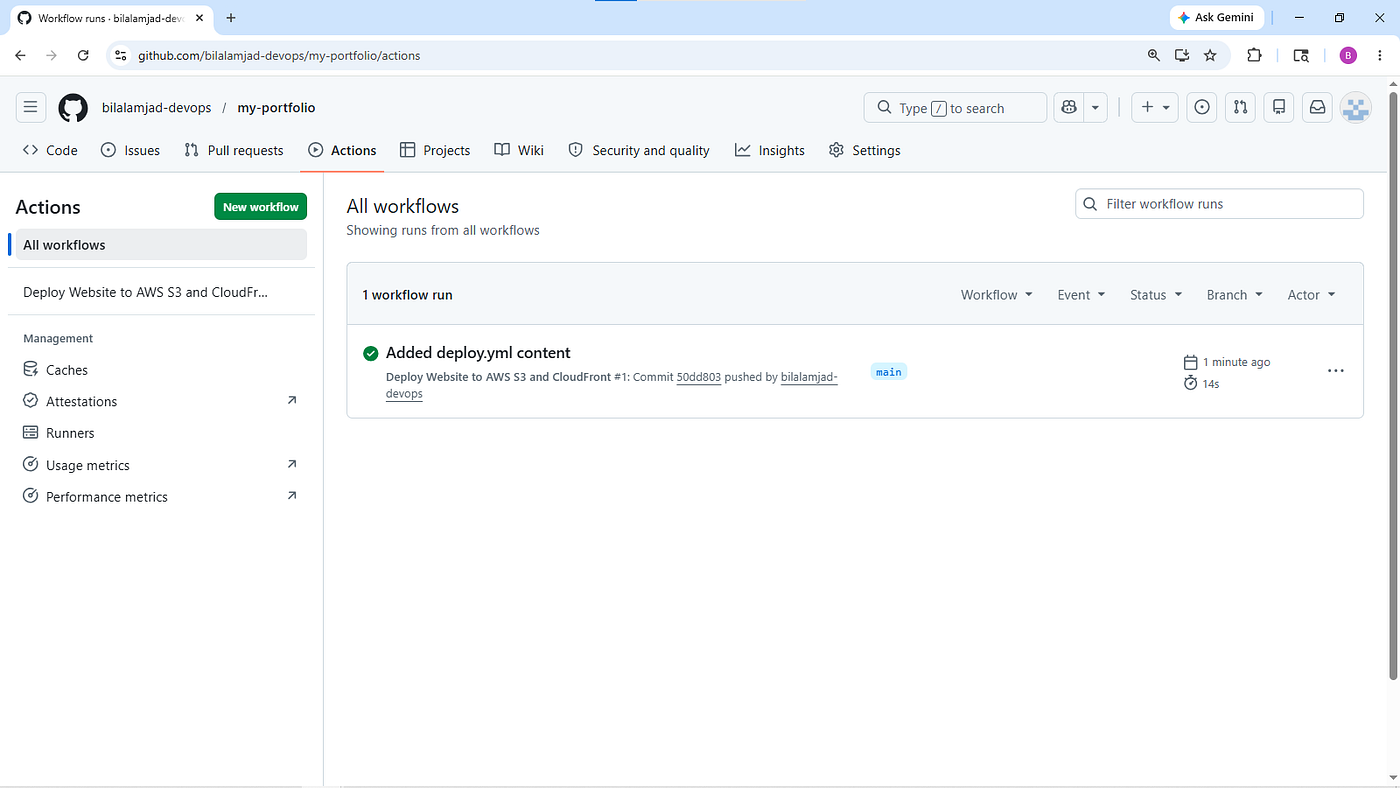Viewport: 1400px width, 788px height.
Task: Open the Issues shortcut icon in header
Action: [1203, 108]
